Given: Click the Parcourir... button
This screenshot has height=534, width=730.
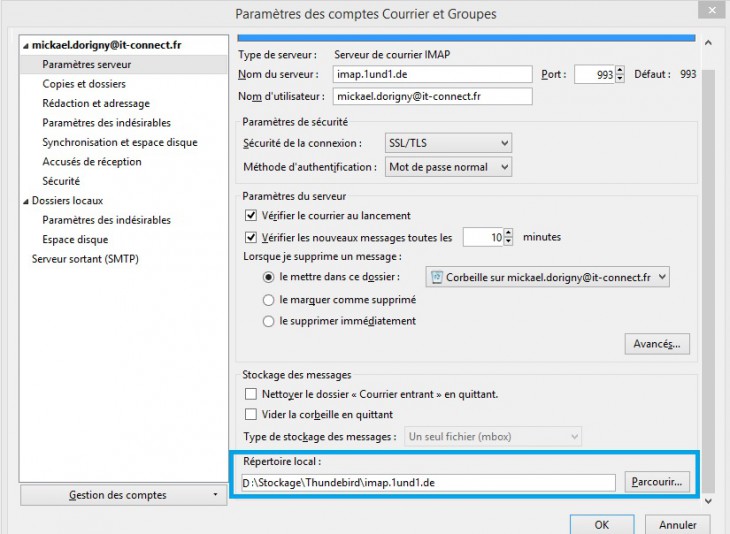Looking at the screenshot, I should pos(657,482).
